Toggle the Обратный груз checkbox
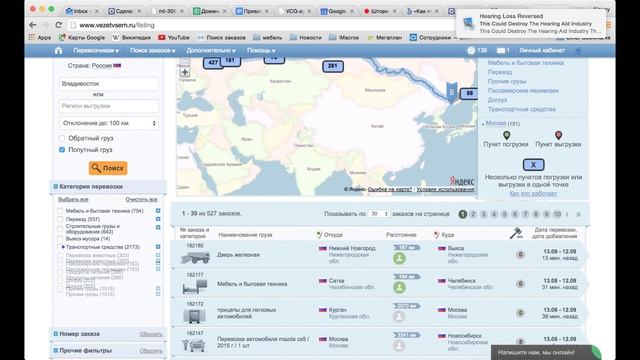640x360 pixels. click(x=62, y=138)
